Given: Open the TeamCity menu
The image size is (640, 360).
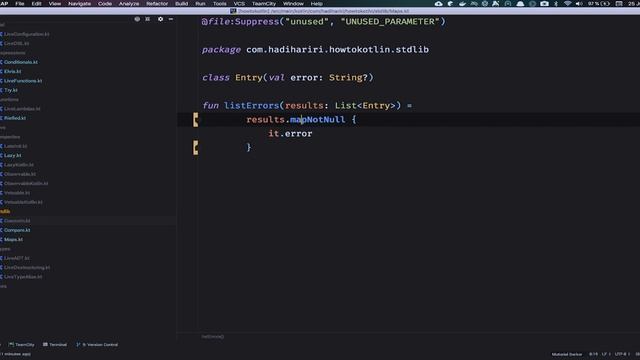Looking at the screenshot, I should tap(264, 4).
